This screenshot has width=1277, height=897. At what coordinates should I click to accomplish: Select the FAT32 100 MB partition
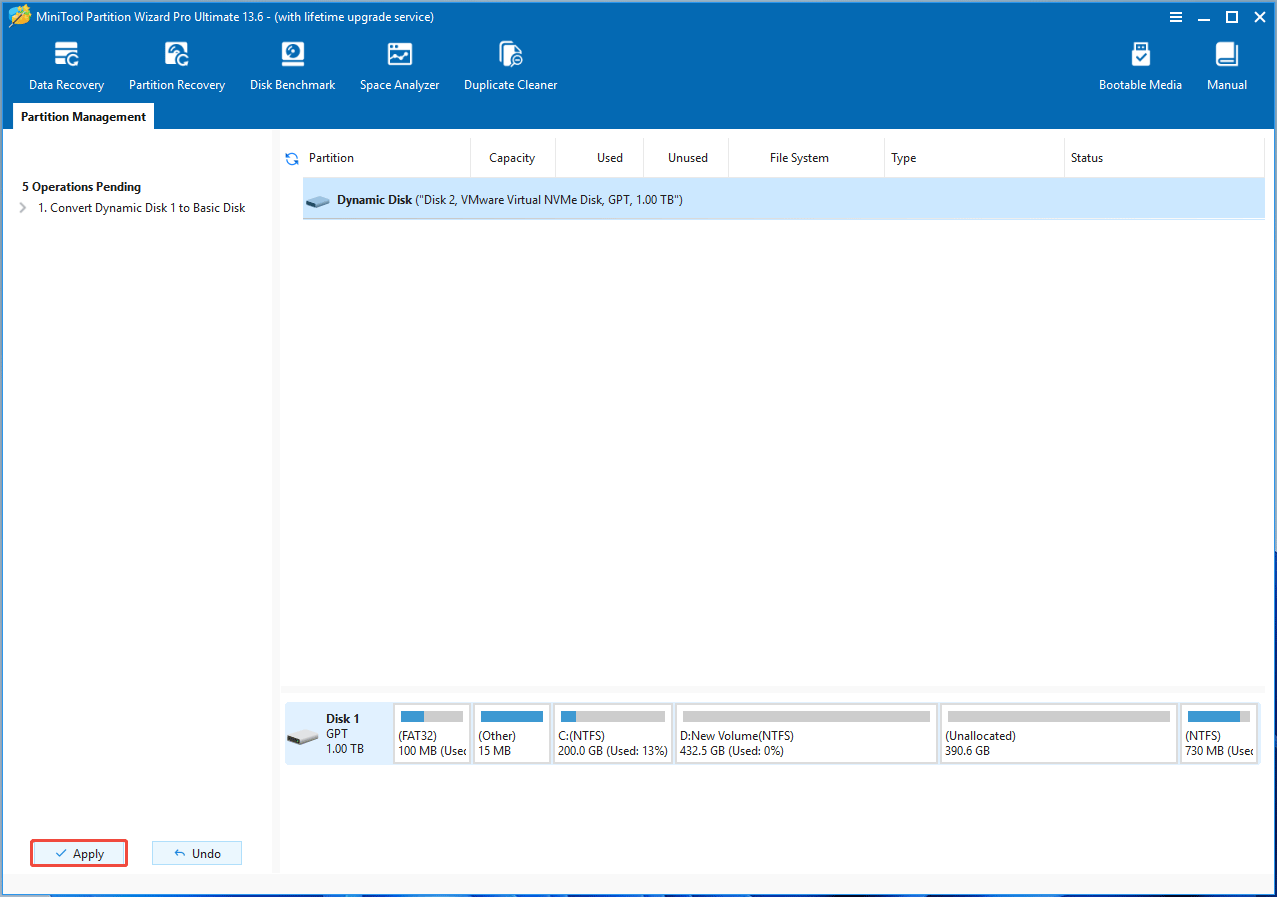[432, 734]
